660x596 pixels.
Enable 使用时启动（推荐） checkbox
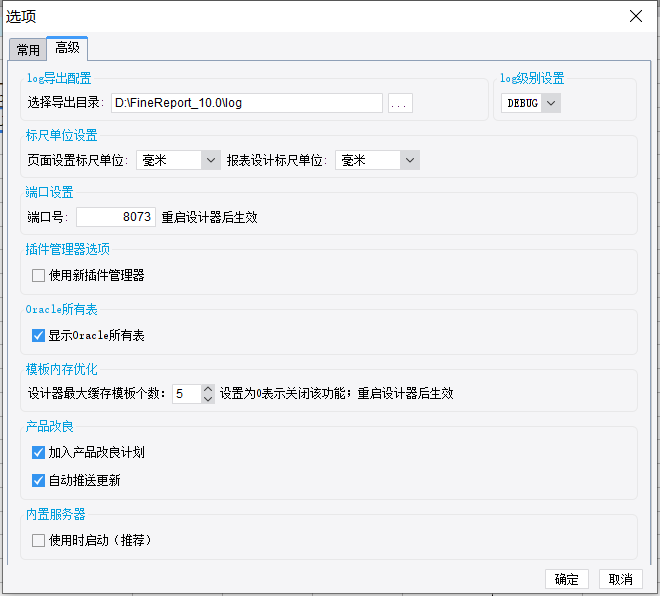pos(38,540)
